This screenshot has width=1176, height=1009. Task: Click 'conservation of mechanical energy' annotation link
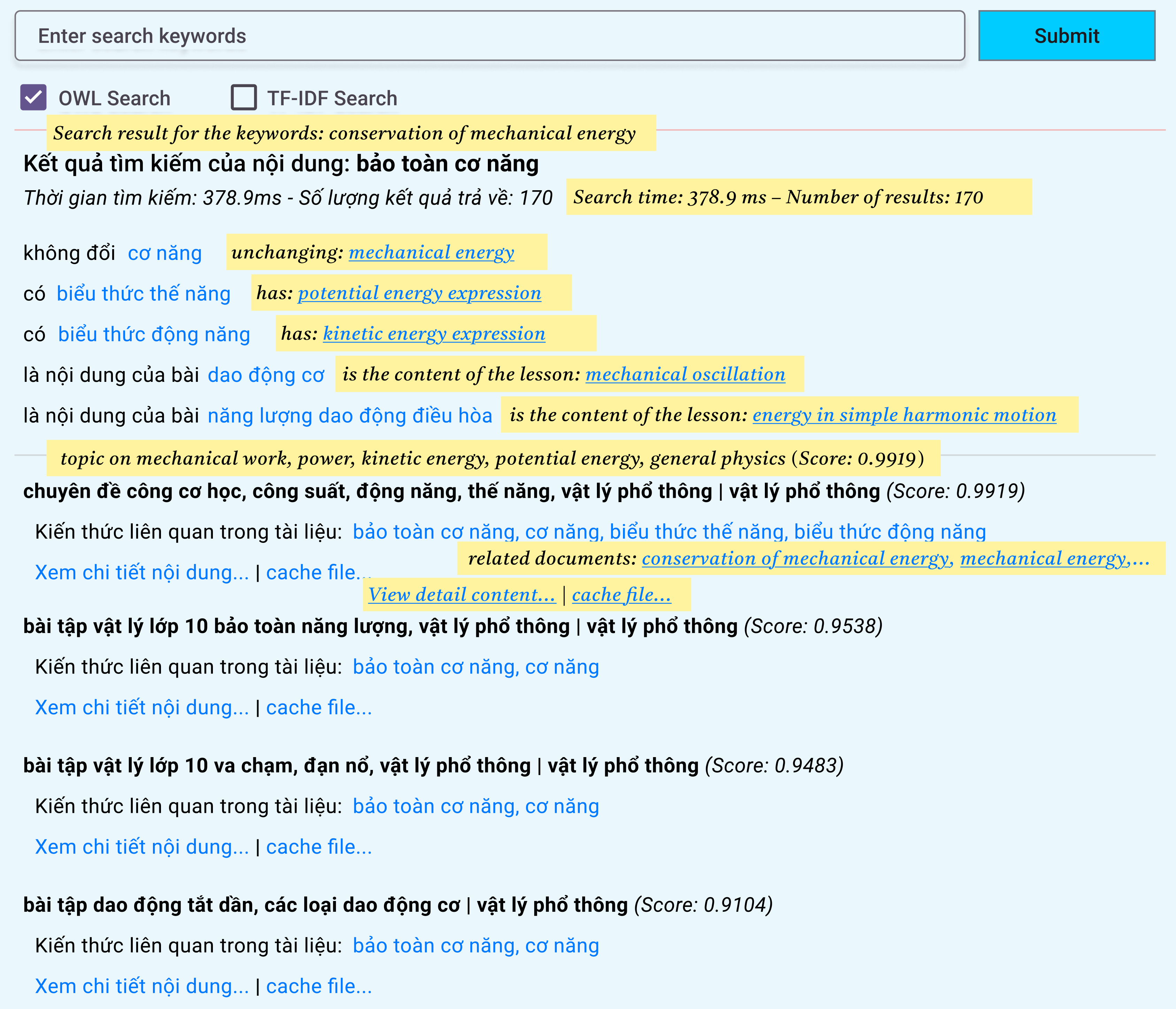pyautogui.click(x=796, y=559)
